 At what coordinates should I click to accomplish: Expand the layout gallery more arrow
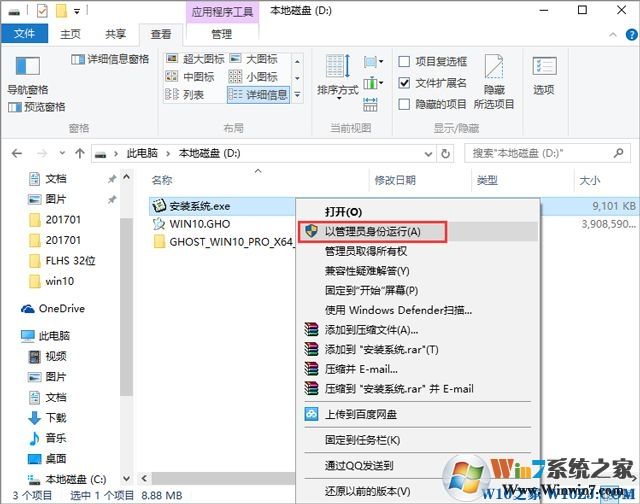(x=296, y=96)
